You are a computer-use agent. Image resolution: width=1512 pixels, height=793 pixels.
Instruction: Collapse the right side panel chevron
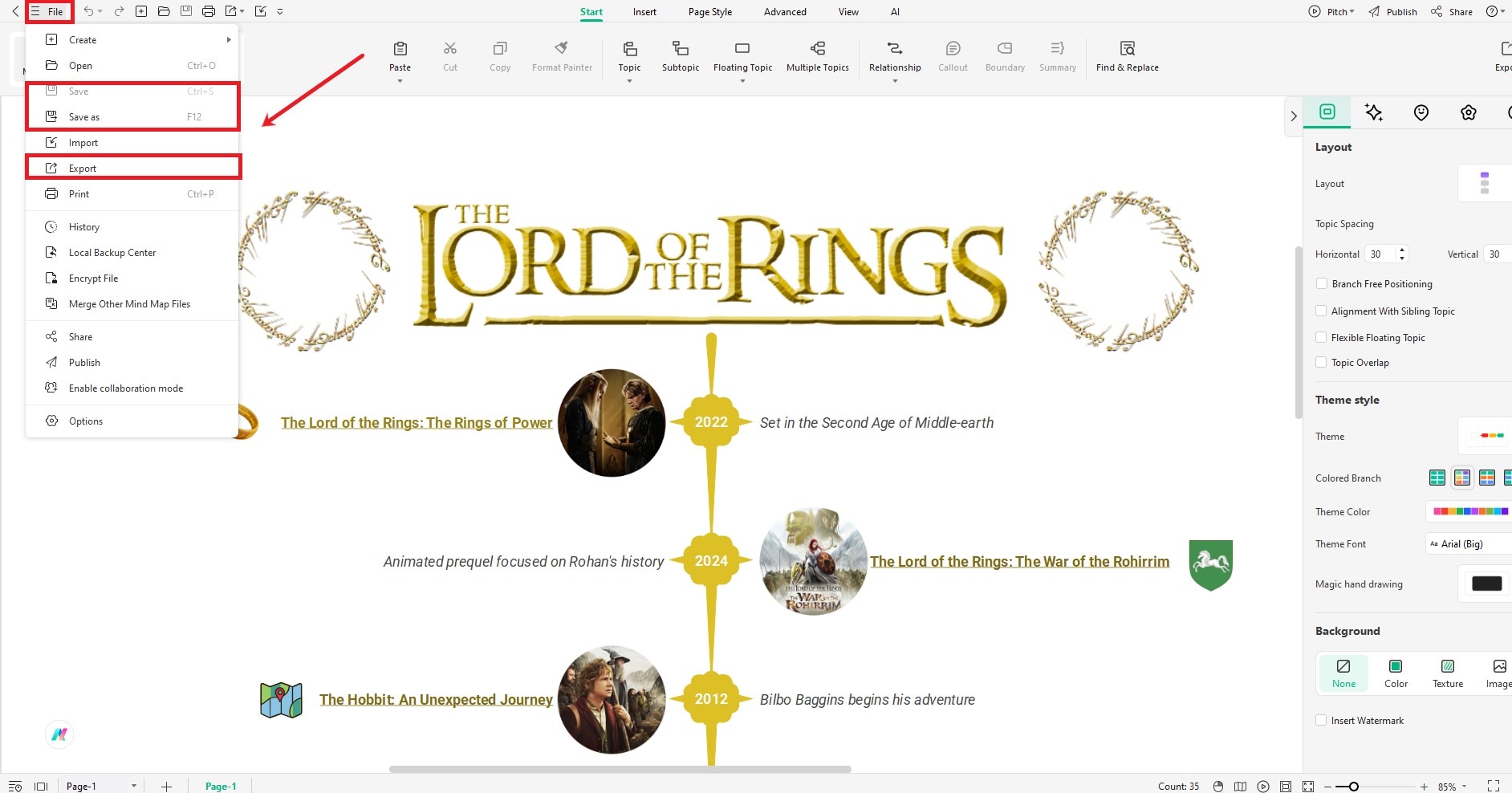click(1293, 116)
